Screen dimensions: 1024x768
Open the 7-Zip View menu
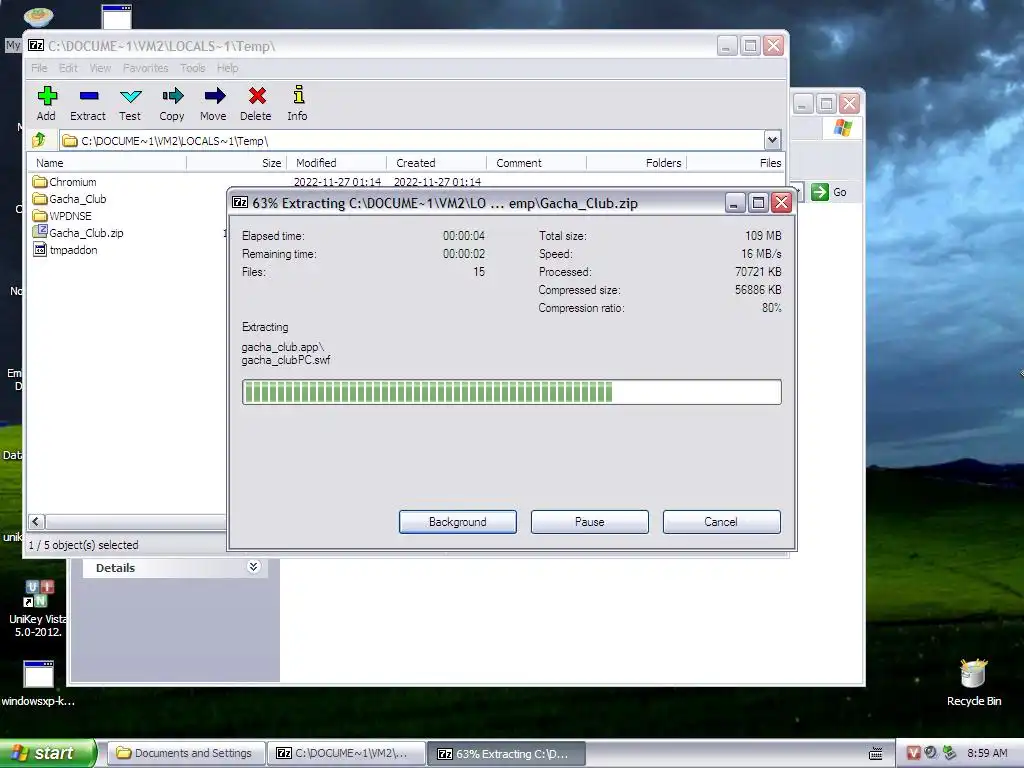click(x=100, y=68)
